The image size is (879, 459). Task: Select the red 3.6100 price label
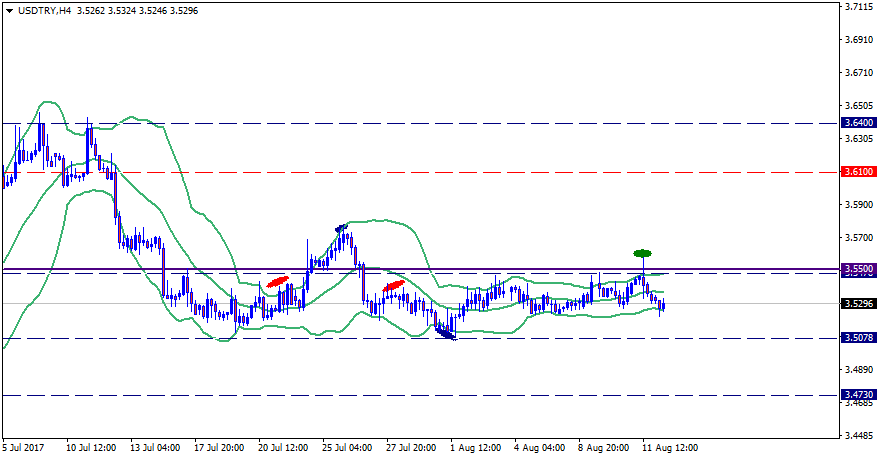[858, 172]
